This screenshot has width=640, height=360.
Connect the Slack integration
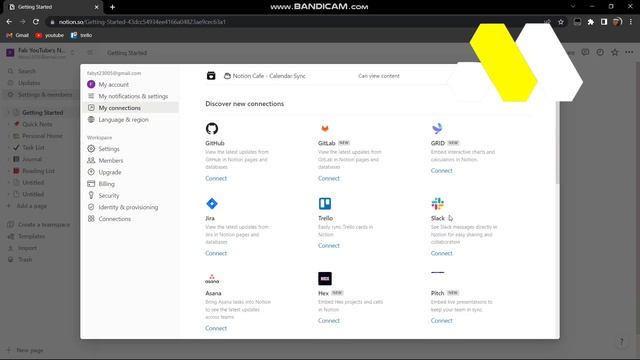pos(442,253)
